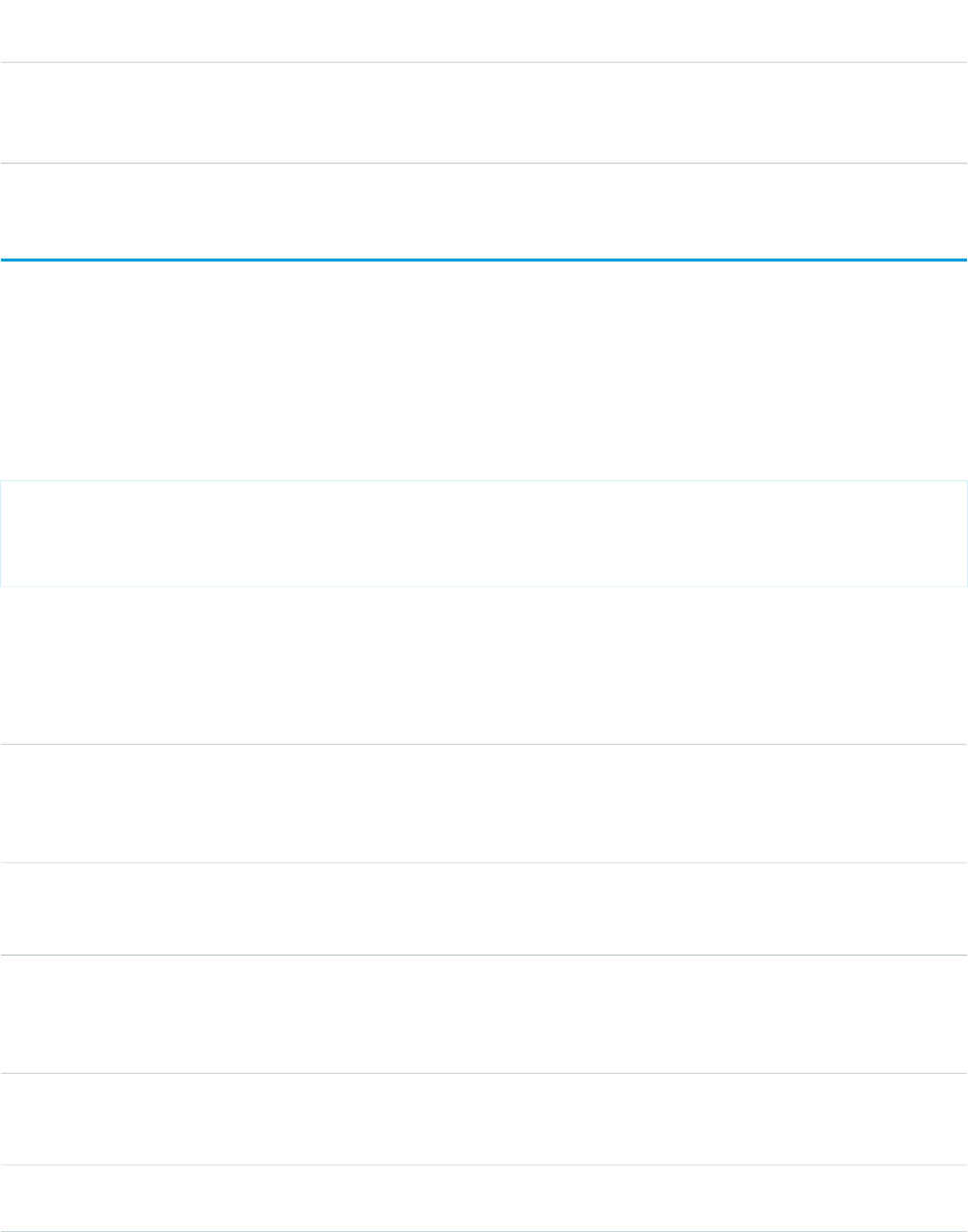Click the third gray divider below the bordered box
The height and width of the screenshot is (1232, 968).
[x=484, y=956]
